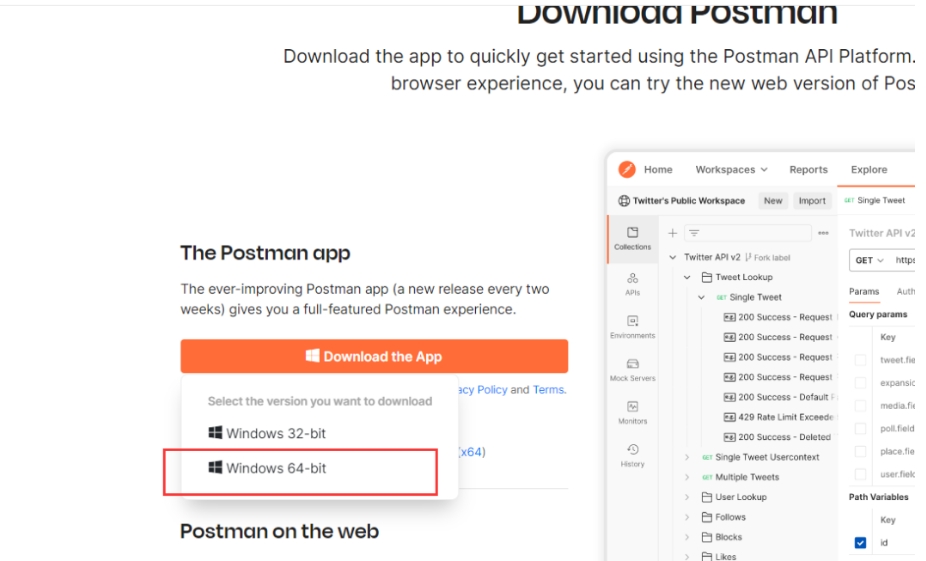Click the User Lookup folder icon
This screenshot has height=561, width=926.
point(707,497)
